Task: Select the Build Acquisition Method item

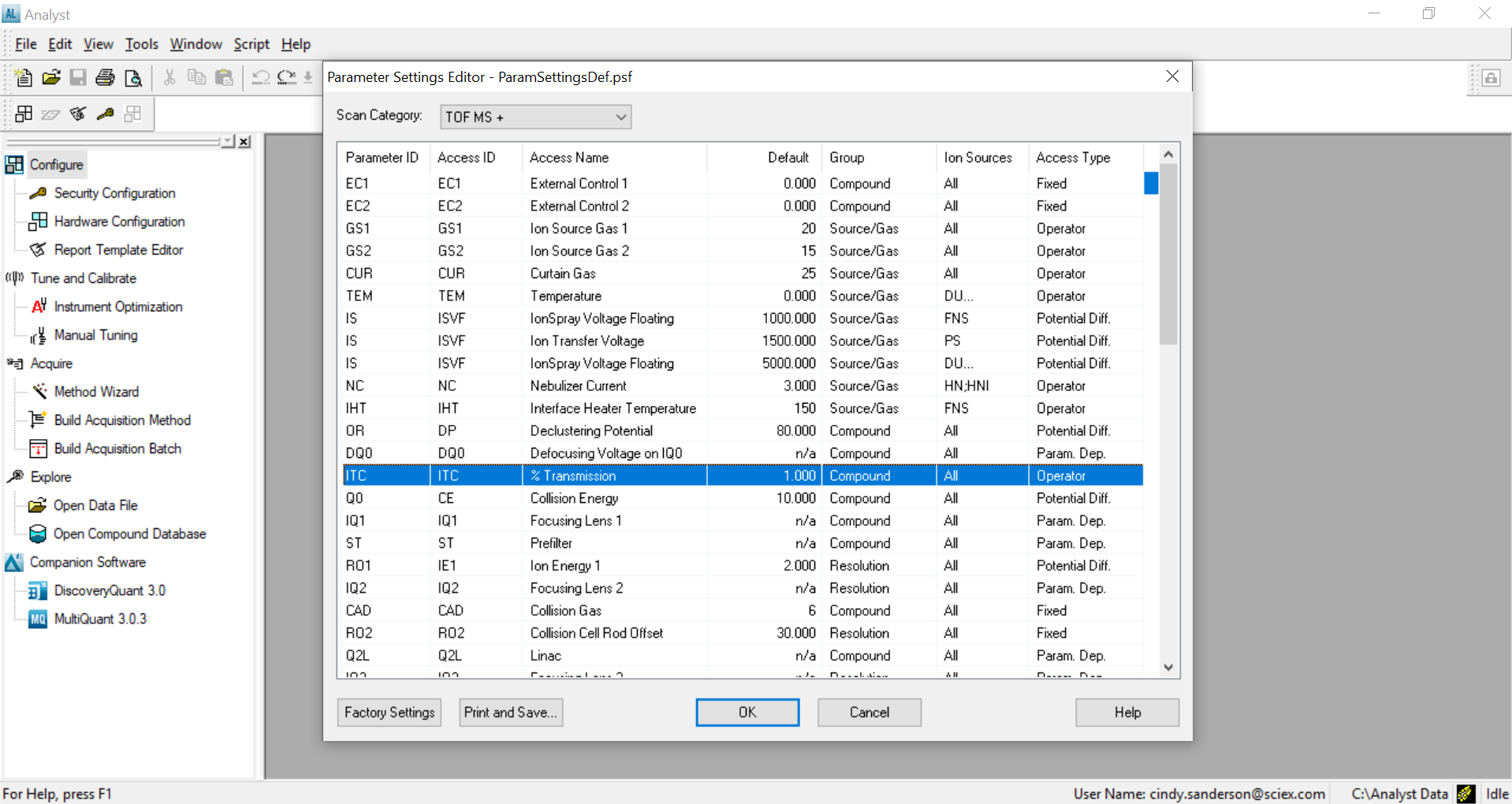Action: tap(122, 420)
